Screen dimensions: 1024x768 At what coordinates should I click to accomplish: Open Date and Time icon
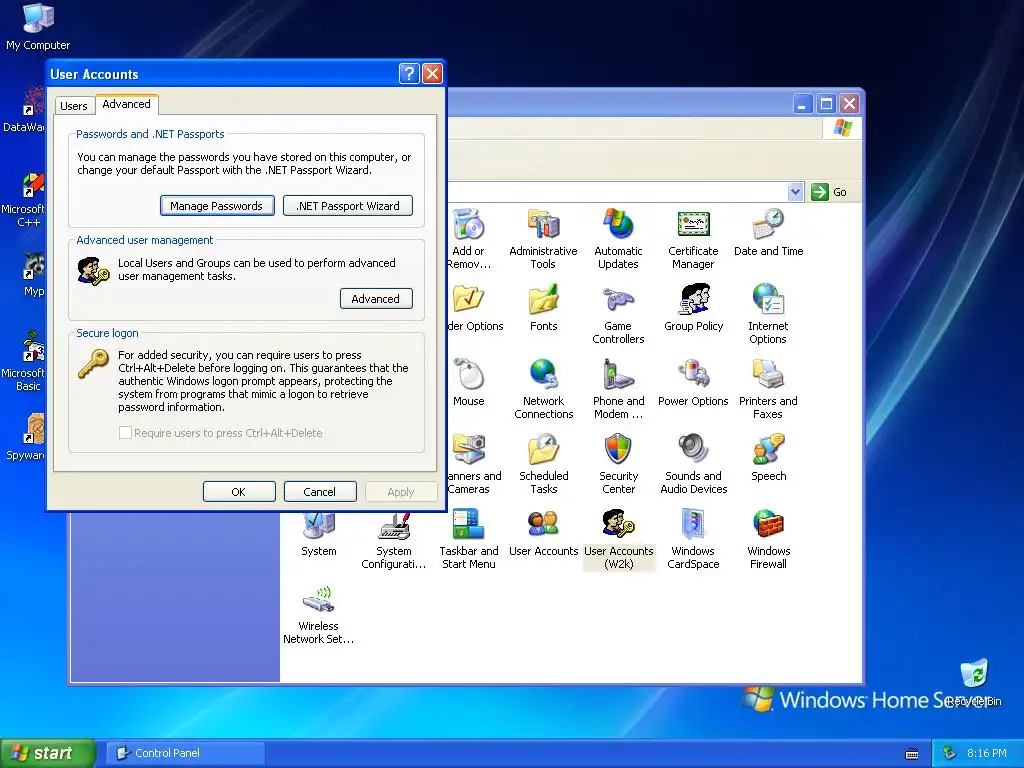[768, 232]
